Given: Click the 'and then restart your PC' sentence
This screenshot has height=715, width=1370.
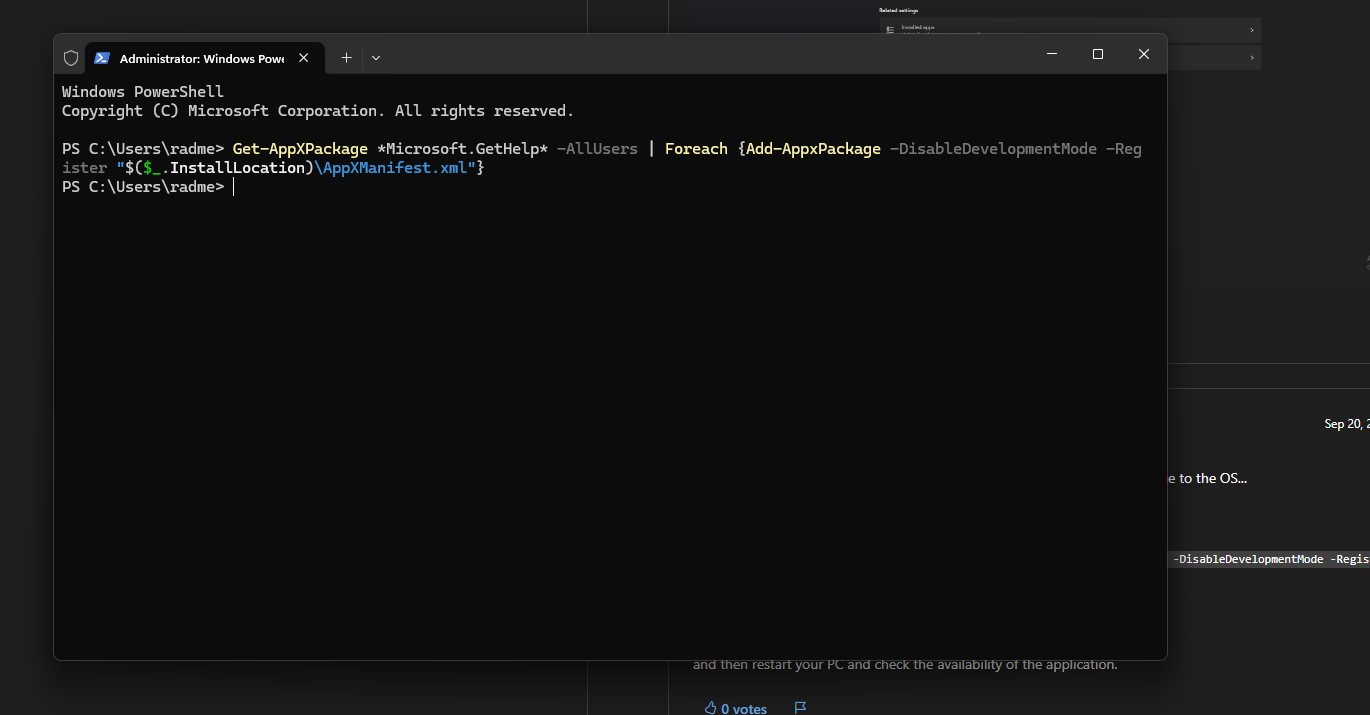Looking at the screenshot, I should pyautogui.click(x=904, y=664).
